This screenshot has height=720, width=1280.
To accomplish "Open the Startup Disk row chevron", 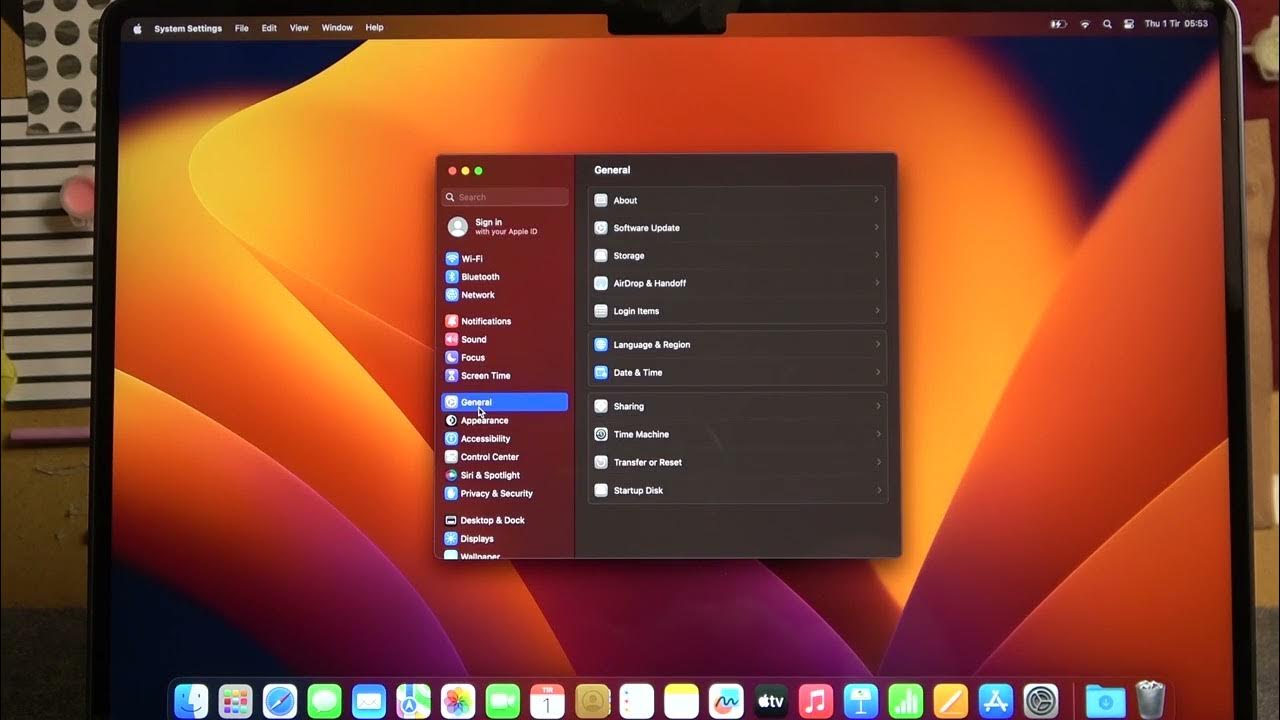I will tap(879, 490).
